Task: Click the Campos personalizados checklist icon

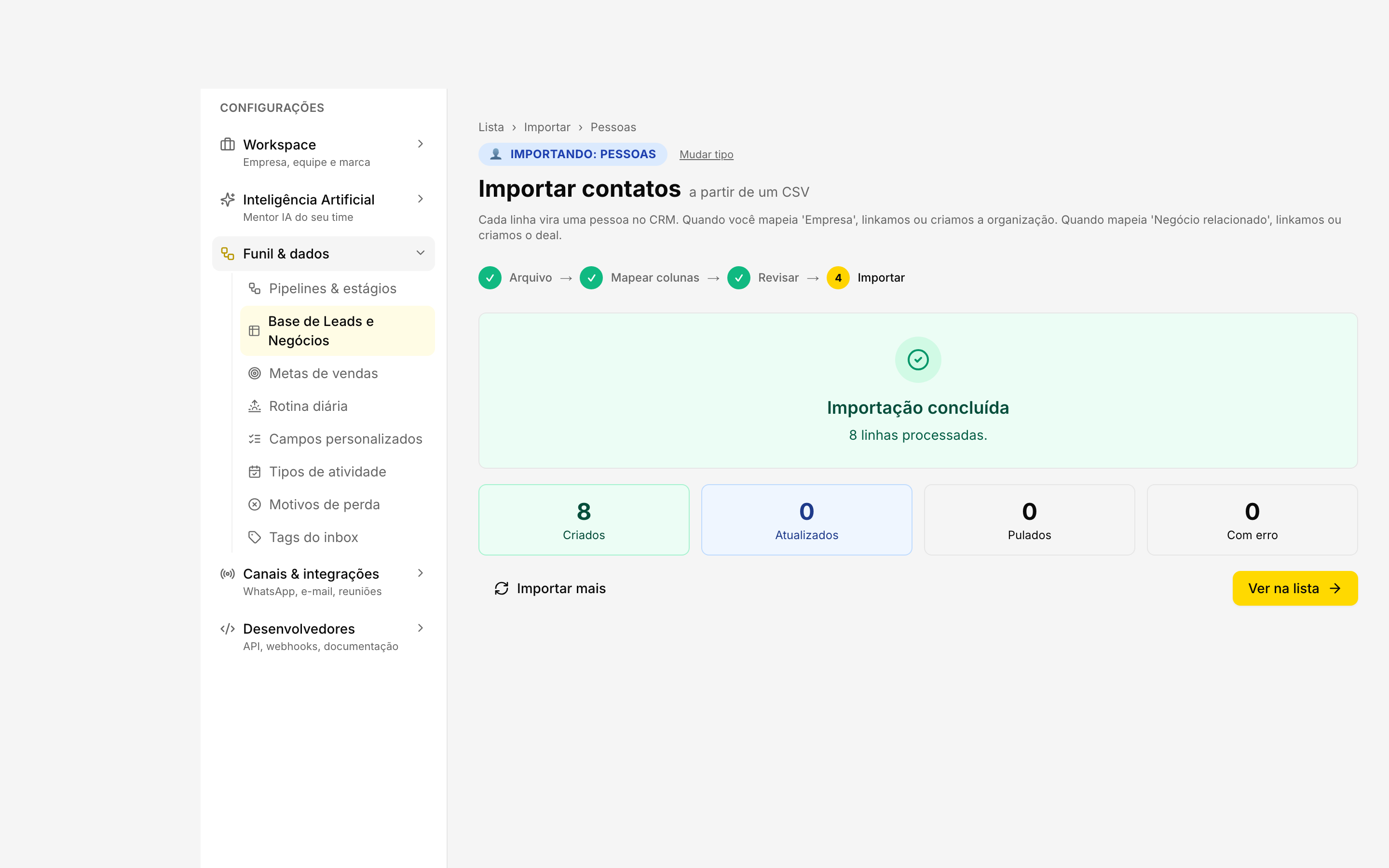Action: pos(255,439)
